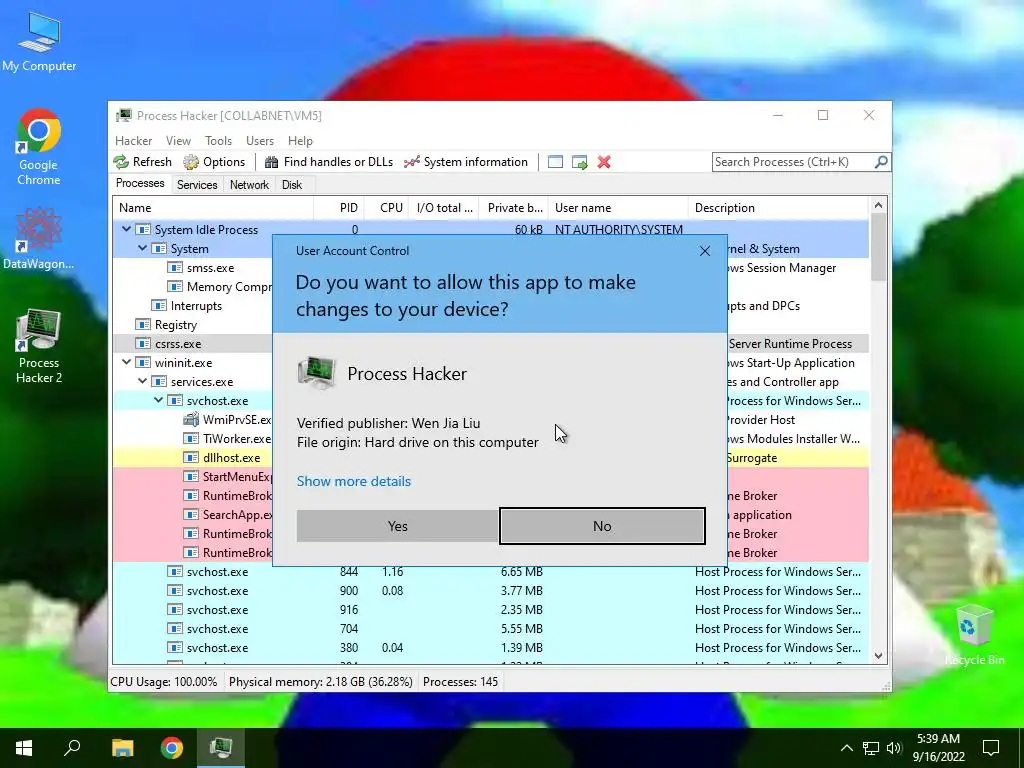Click Show more details link
1024x768 pixels.
click(x=354, y=481)
